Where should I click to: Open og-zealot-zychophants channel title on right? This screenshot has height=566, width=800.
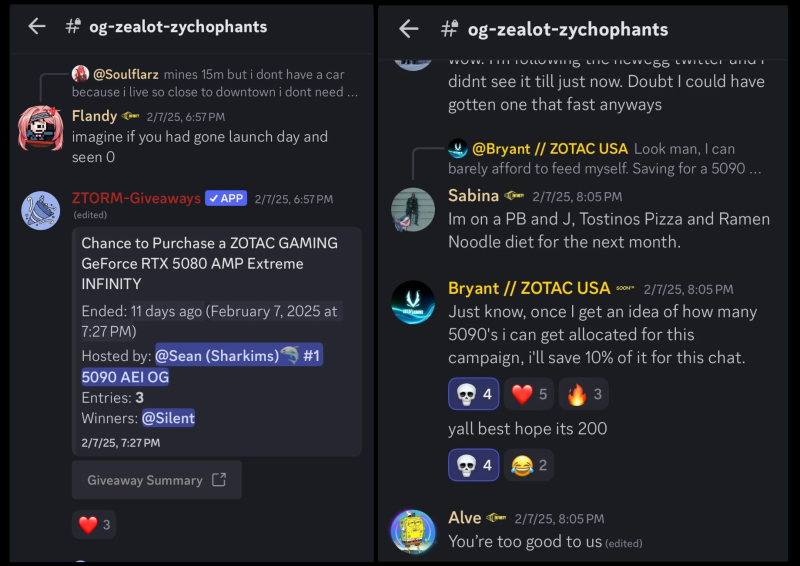click(568, 29)
